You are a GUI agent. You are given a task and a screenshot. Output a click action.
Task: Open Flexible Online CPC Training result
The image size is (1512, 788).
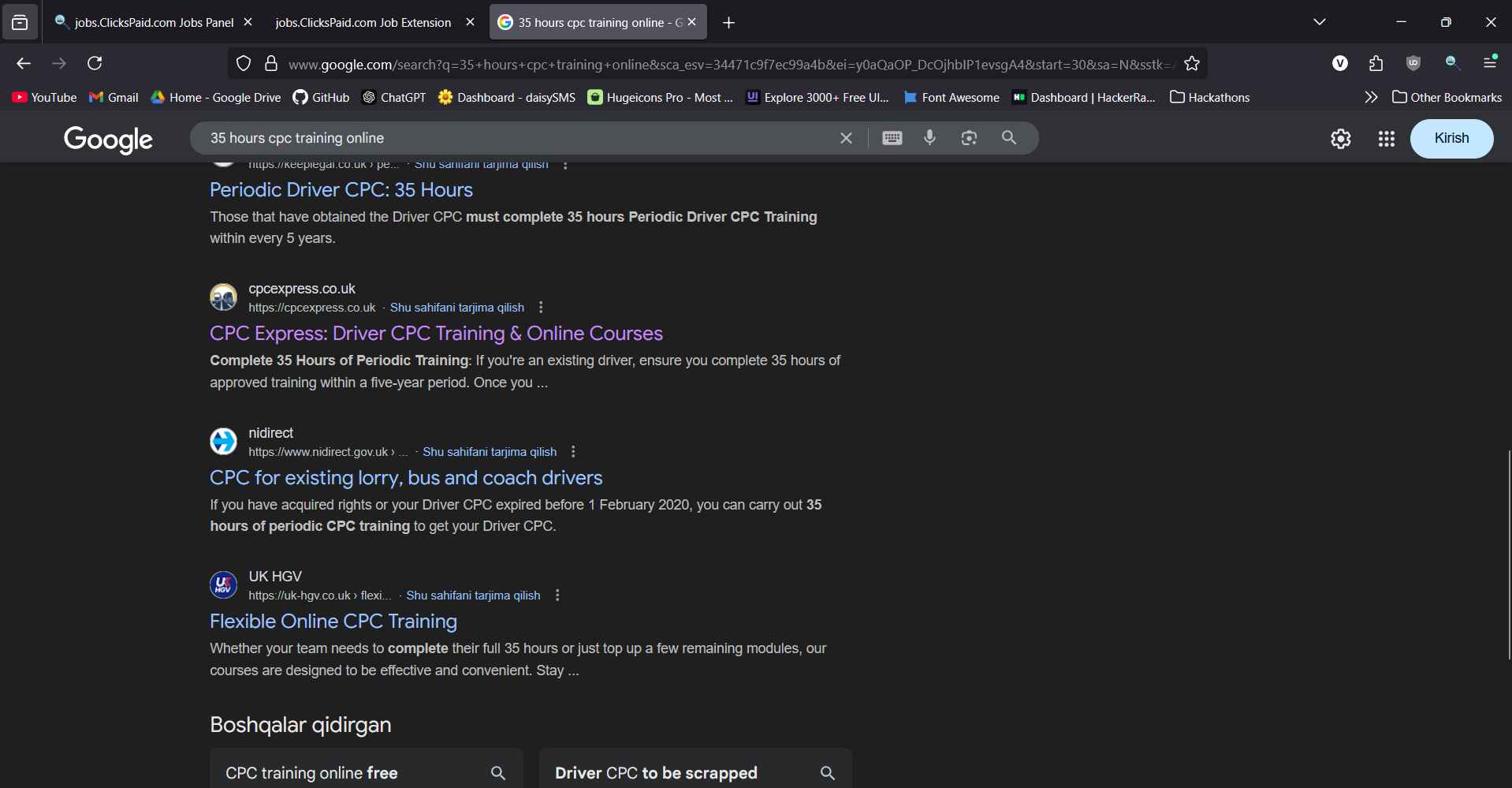[x=333, y=622]
